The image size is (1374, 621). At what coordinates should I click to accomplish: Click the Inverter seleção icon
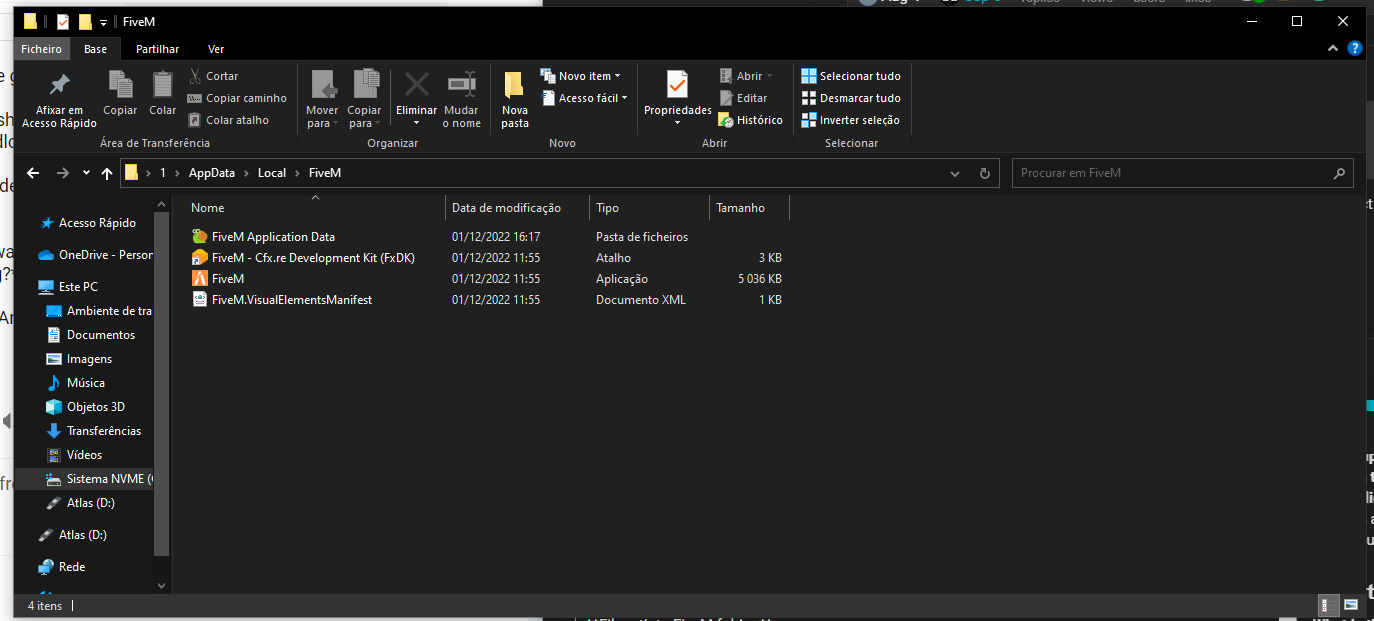coord(809,120)
